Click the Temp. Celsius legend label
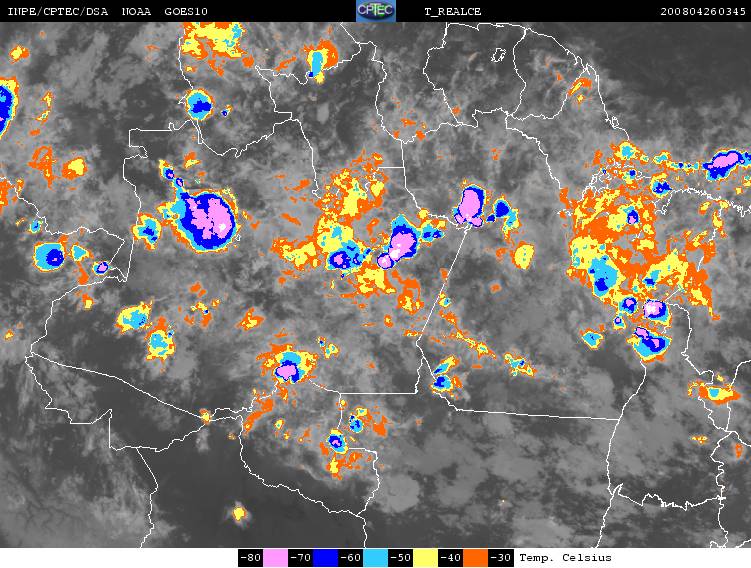 pos(566,558)
